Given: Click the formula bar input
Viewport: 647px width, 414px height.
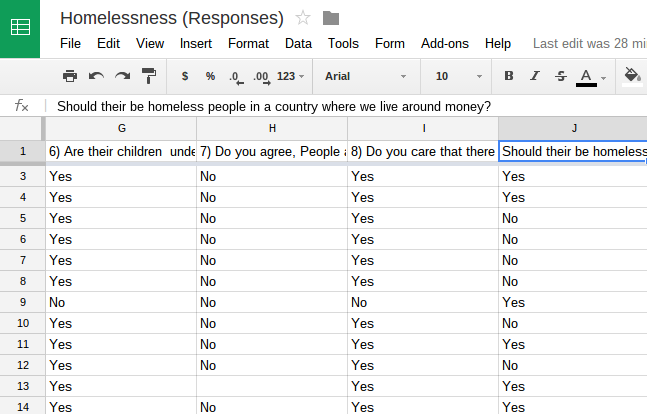Looking at the screenshot, I should point(340,105).
